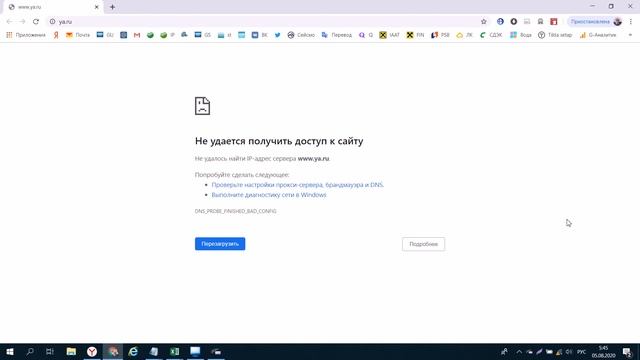640x360 pixels.
Task: Show hidden system tray icons
Action: pyautogui.click(x=519, y=352)
